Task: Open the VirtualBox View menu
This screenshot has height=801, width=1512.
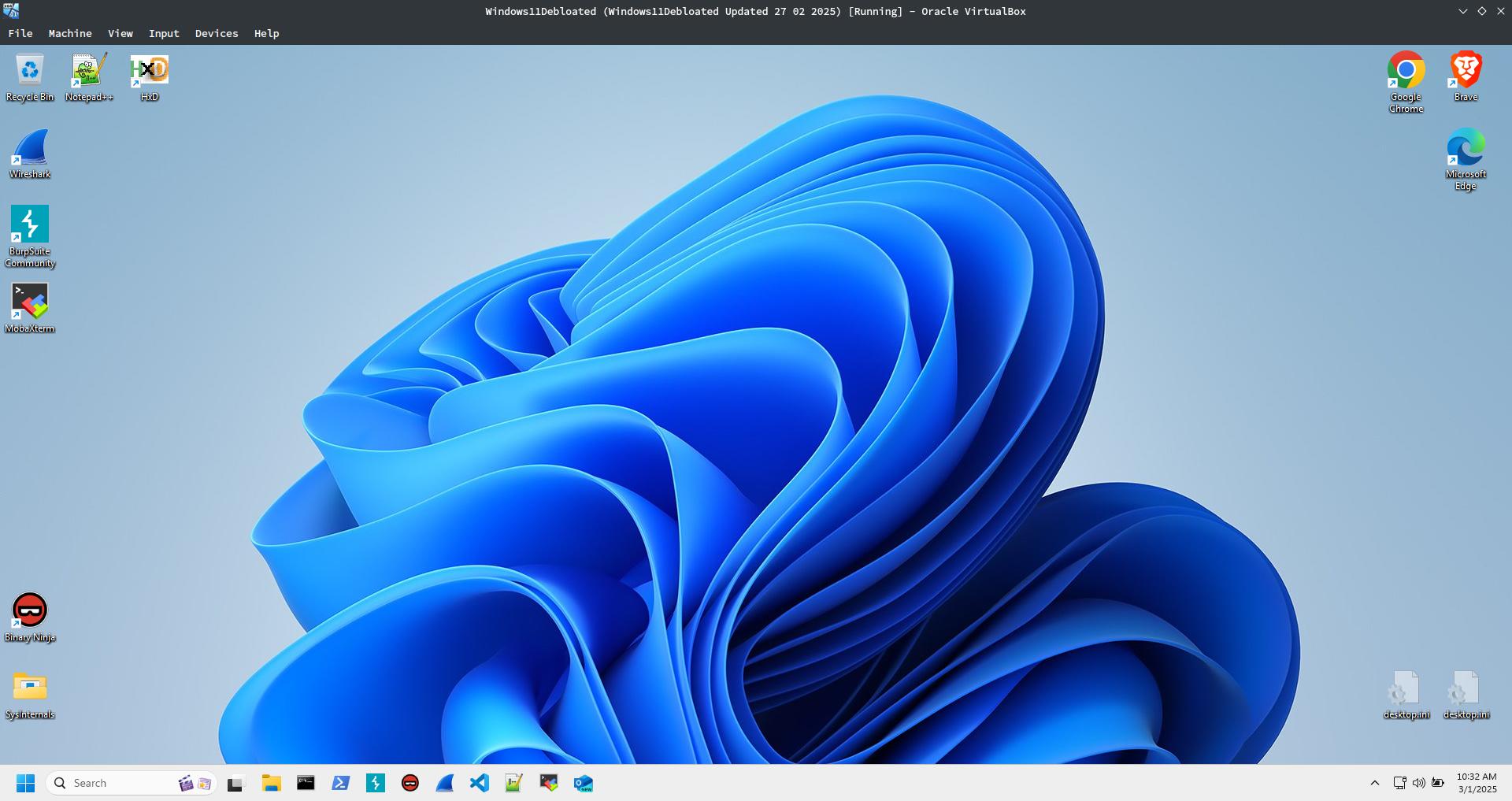Action: click(x=120, y=33)
